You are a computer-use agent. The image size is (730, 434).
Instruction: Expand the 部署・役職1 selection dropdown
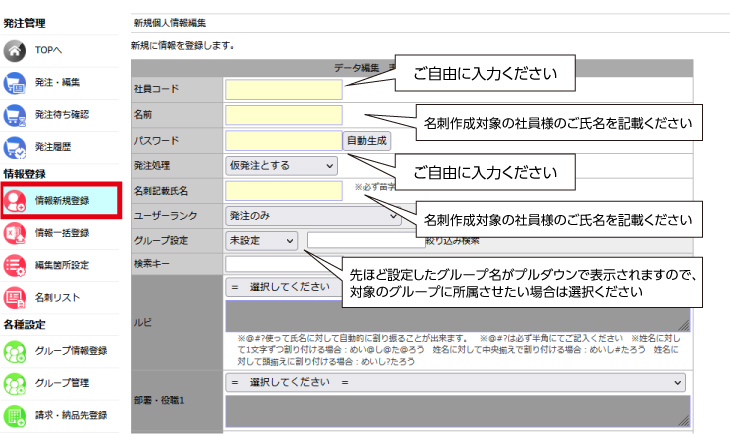coord(457,383)
